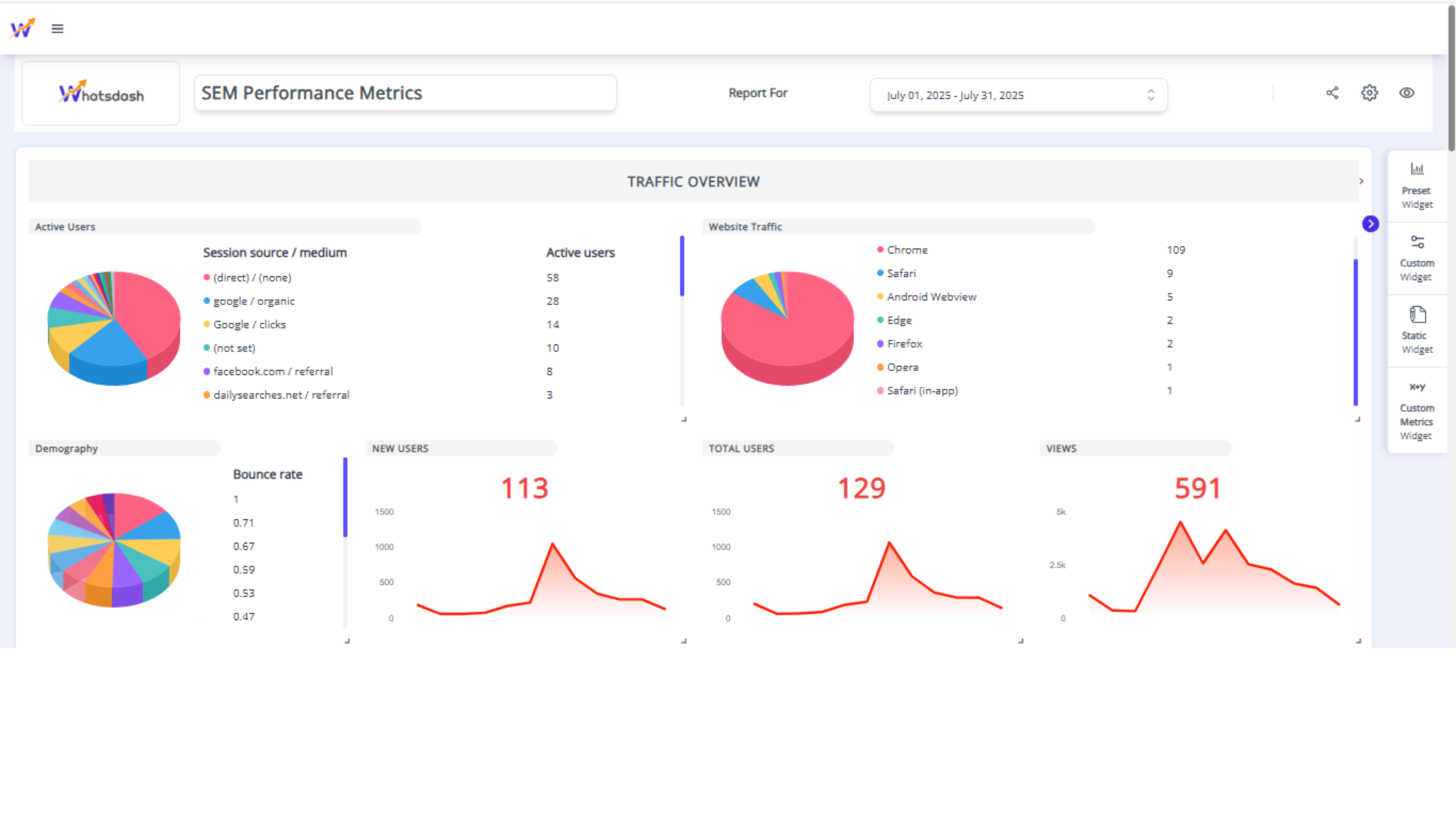Open the report settings gear

[1370, 93]
